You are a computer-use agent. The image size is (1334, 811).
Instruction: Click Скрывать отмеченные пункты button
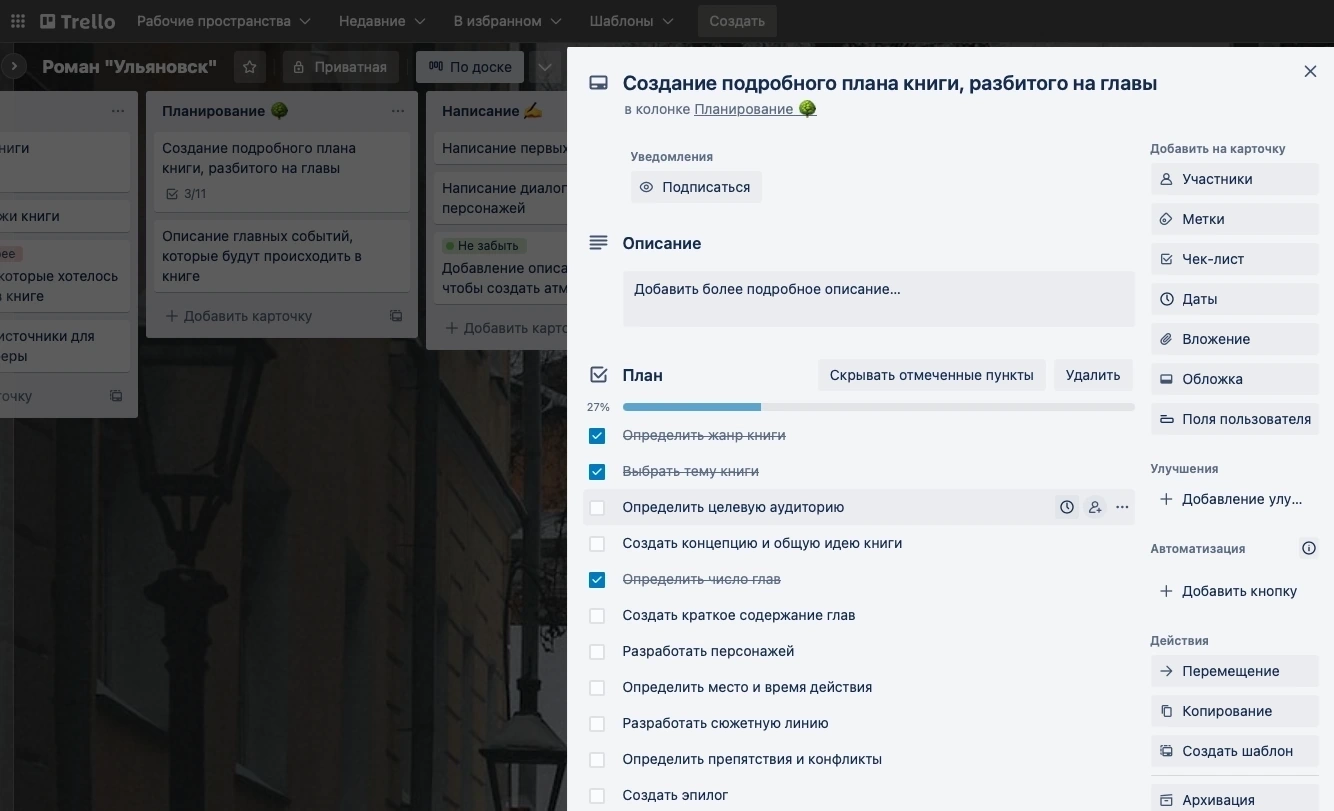click(931, 375)
